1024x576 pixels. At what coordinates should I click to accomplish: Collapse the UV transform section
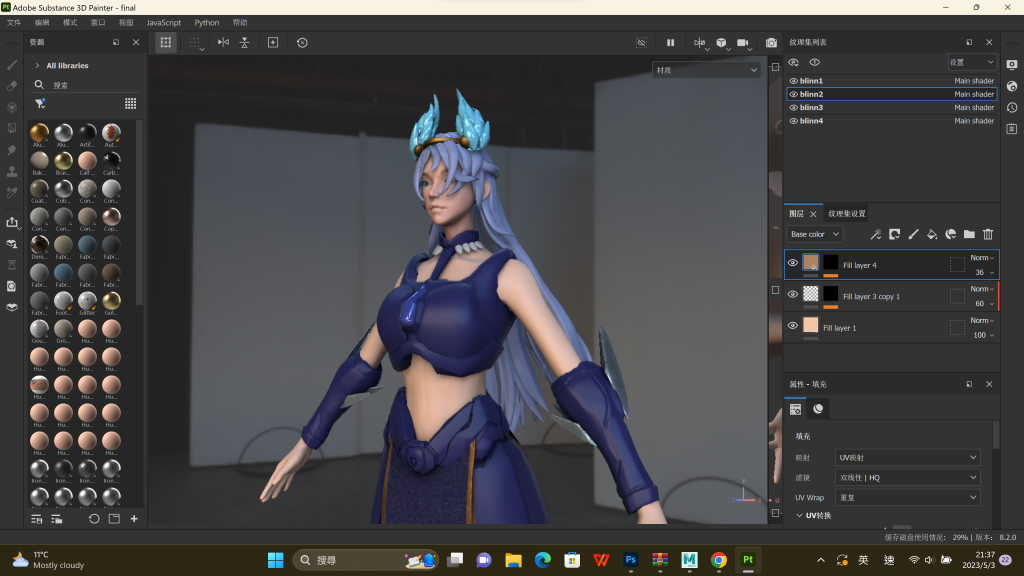pyautogui.click(x=799, y=515)
